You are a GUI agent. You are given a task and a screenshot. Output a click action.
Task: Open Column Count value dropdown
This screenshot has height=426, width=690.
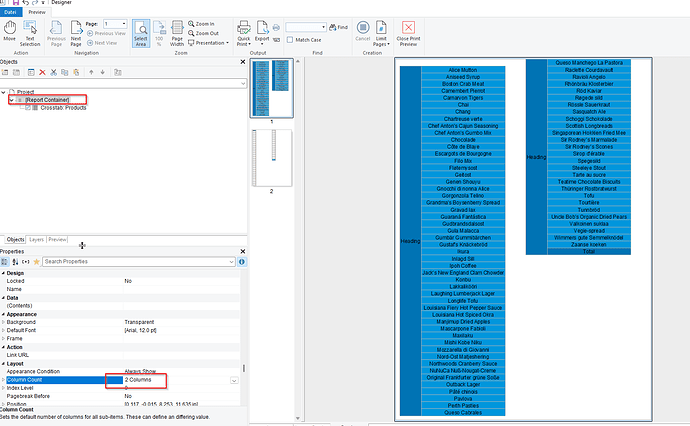click(x=234, y=380)
